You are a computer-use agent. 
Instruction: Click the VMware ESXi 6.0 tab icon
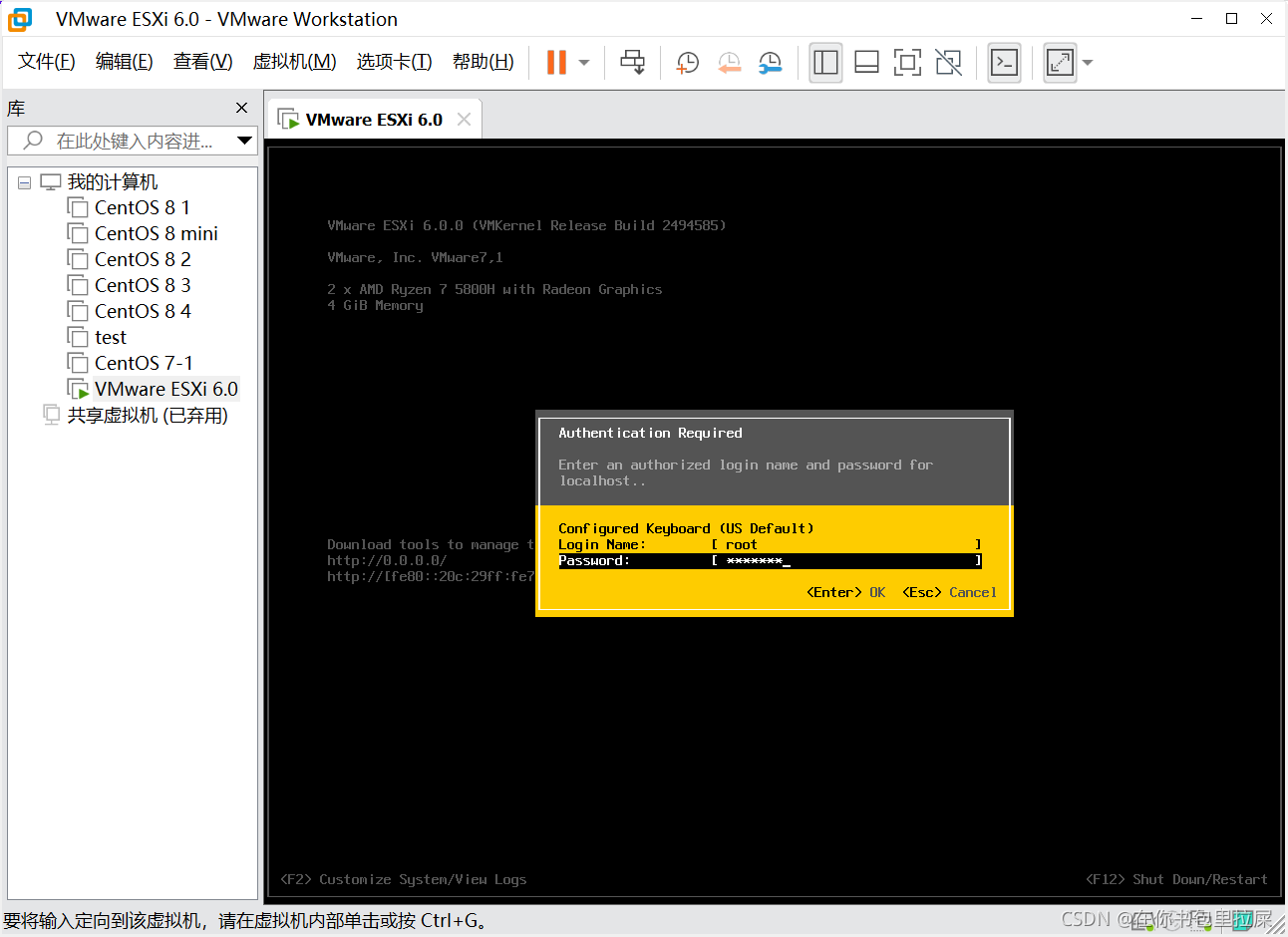pyautogui.click(x=288, y=120)
